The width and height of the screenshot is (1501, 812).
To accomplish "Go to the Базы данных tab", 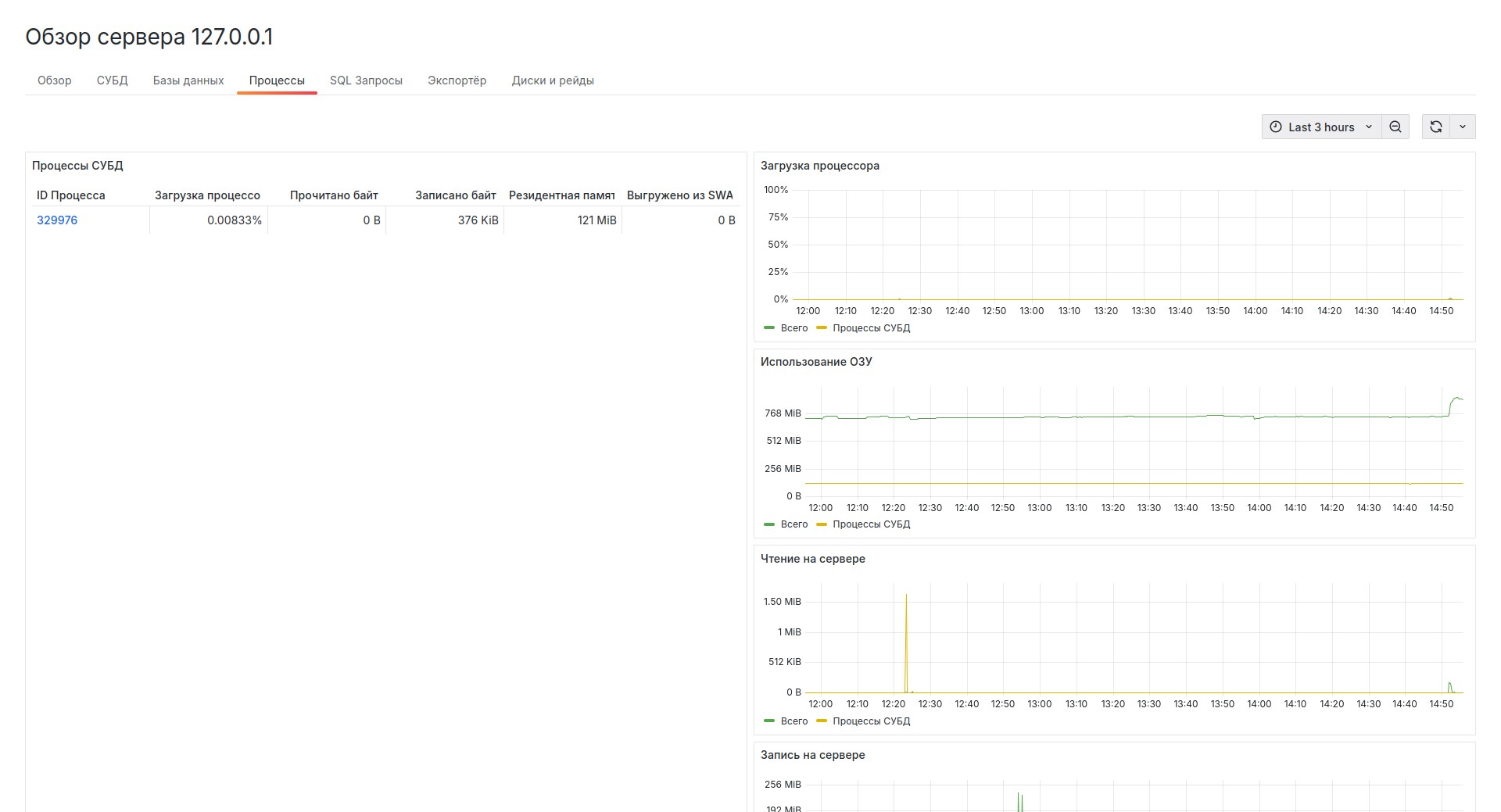I will [188, 80].
